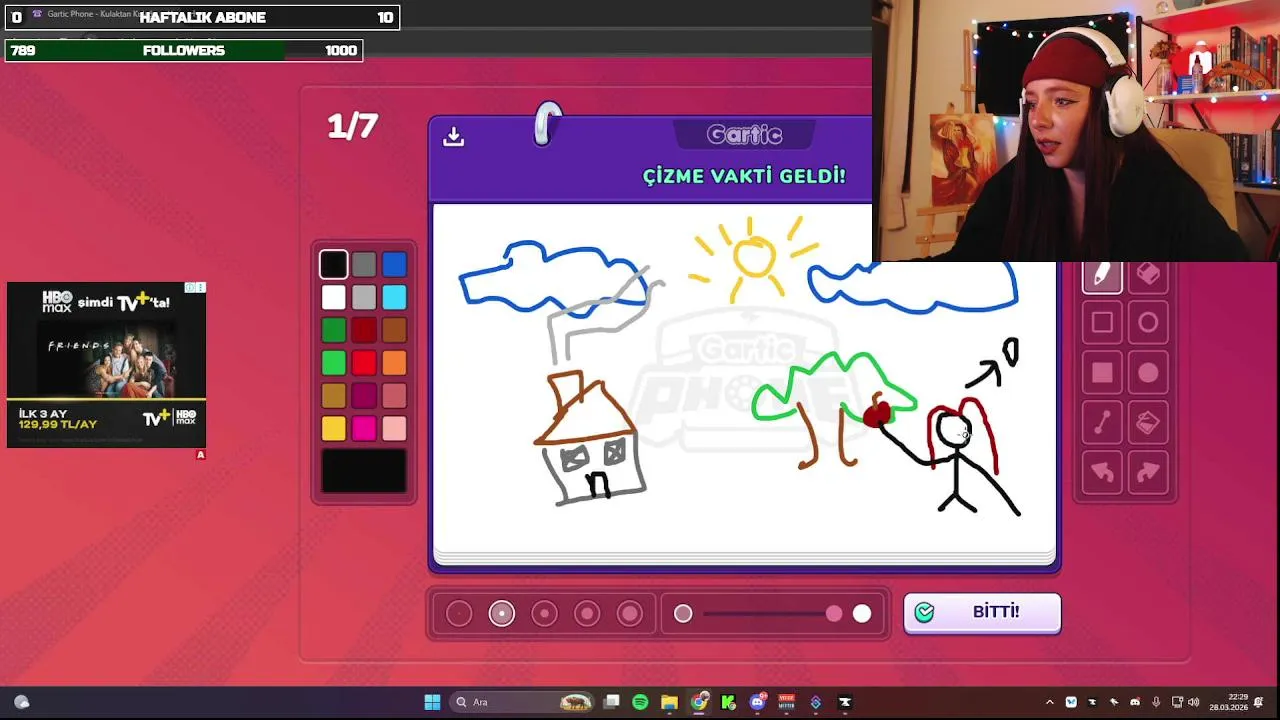Choose the outlined ellipse tool
The image size is (1280, 720).
pos(1148,323)
